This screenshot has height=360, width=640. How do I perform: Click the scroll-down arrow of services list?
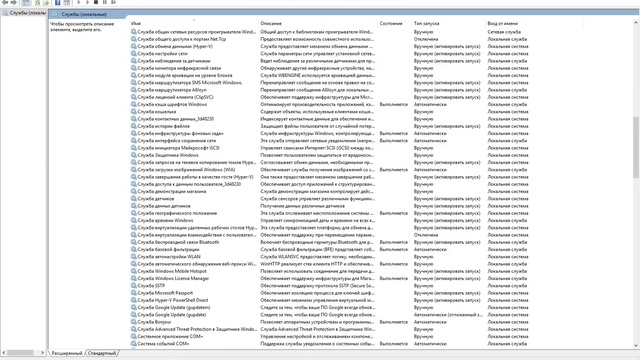click(x=636, y=345)
